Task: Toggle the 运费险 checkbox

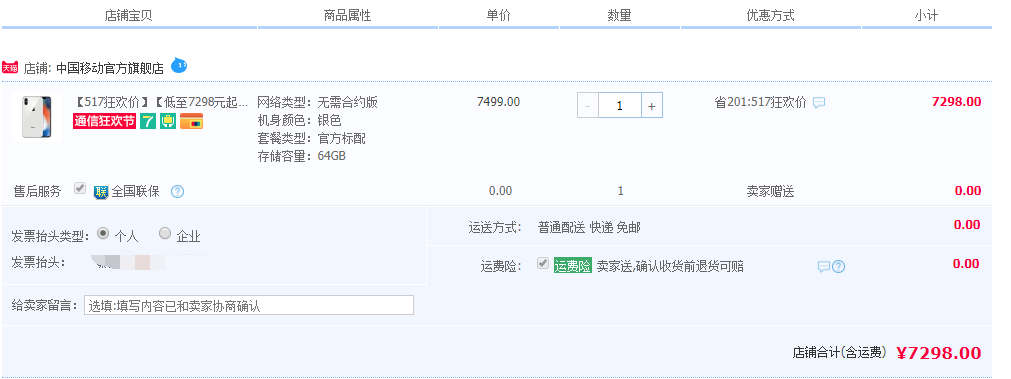Action: pyautogui.click(x=543, y=263)
